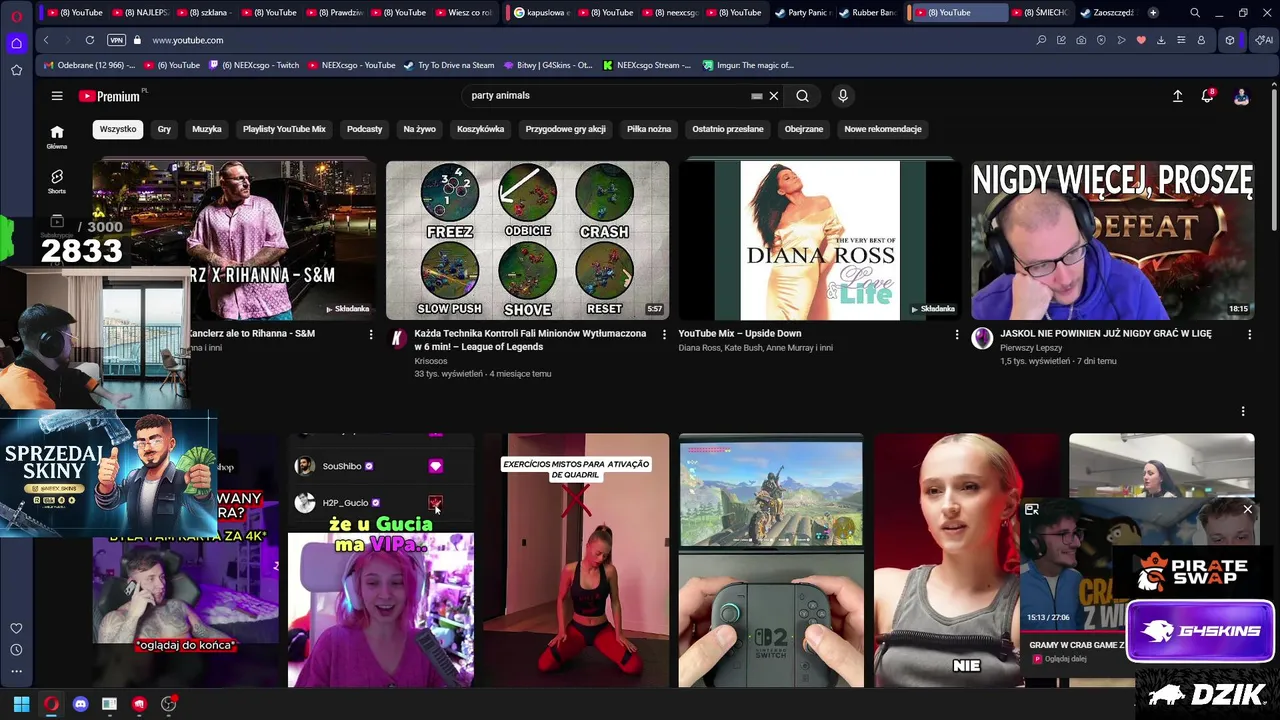1280x720 pixels.
Task: Open the on-screen keyboard icon in search
Action: click(x=757, y=96)
